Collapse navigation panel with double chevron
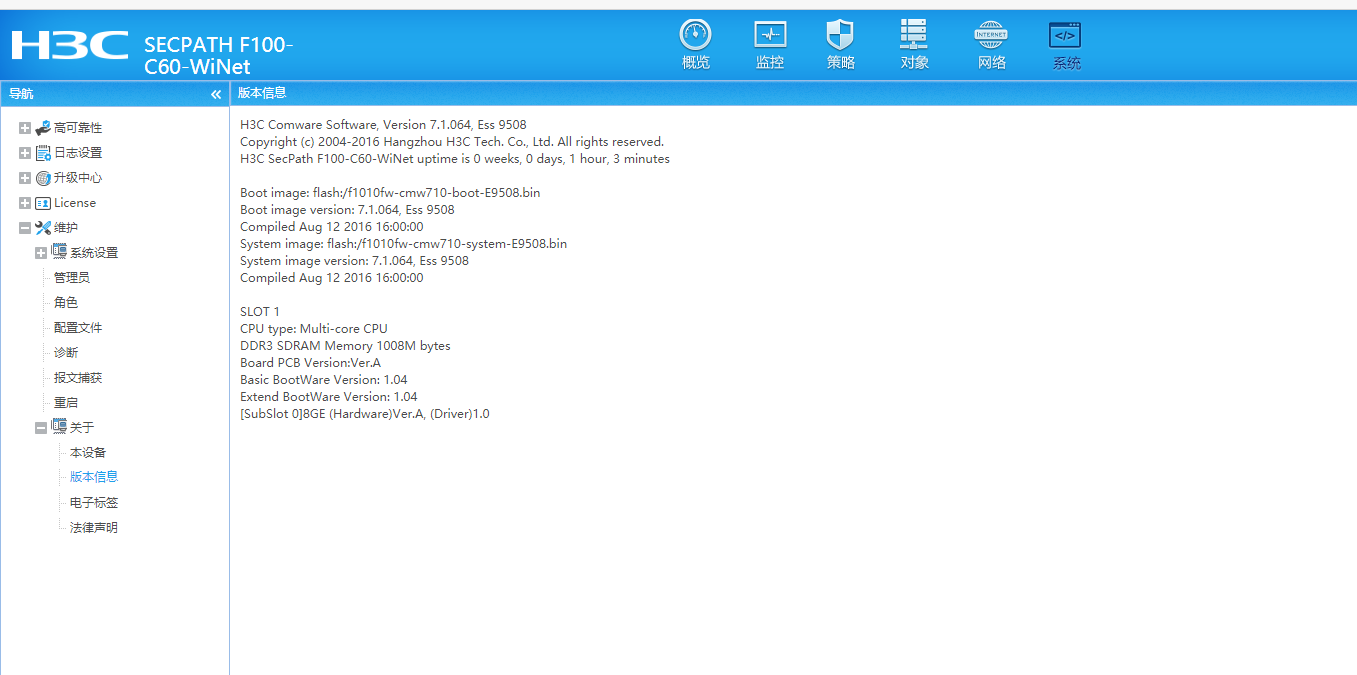This screenshot has width=1357, height=675. pyautogui.click(x=216, y=94)
